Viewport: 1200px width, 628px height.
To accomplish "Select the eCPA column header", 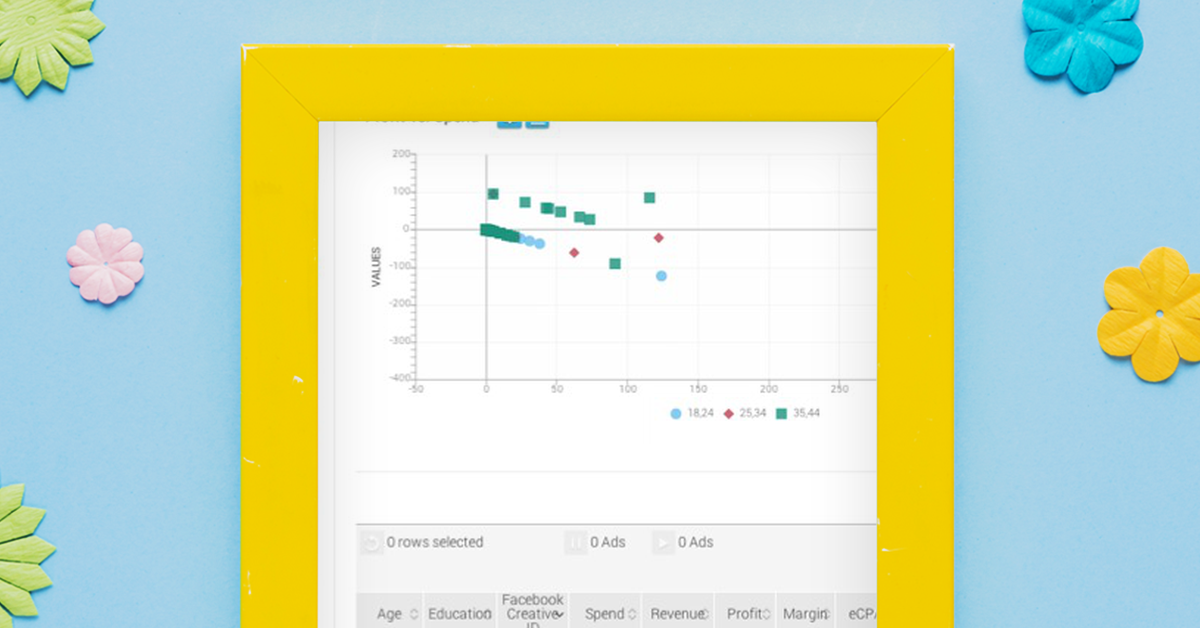I will click(862, 613).
